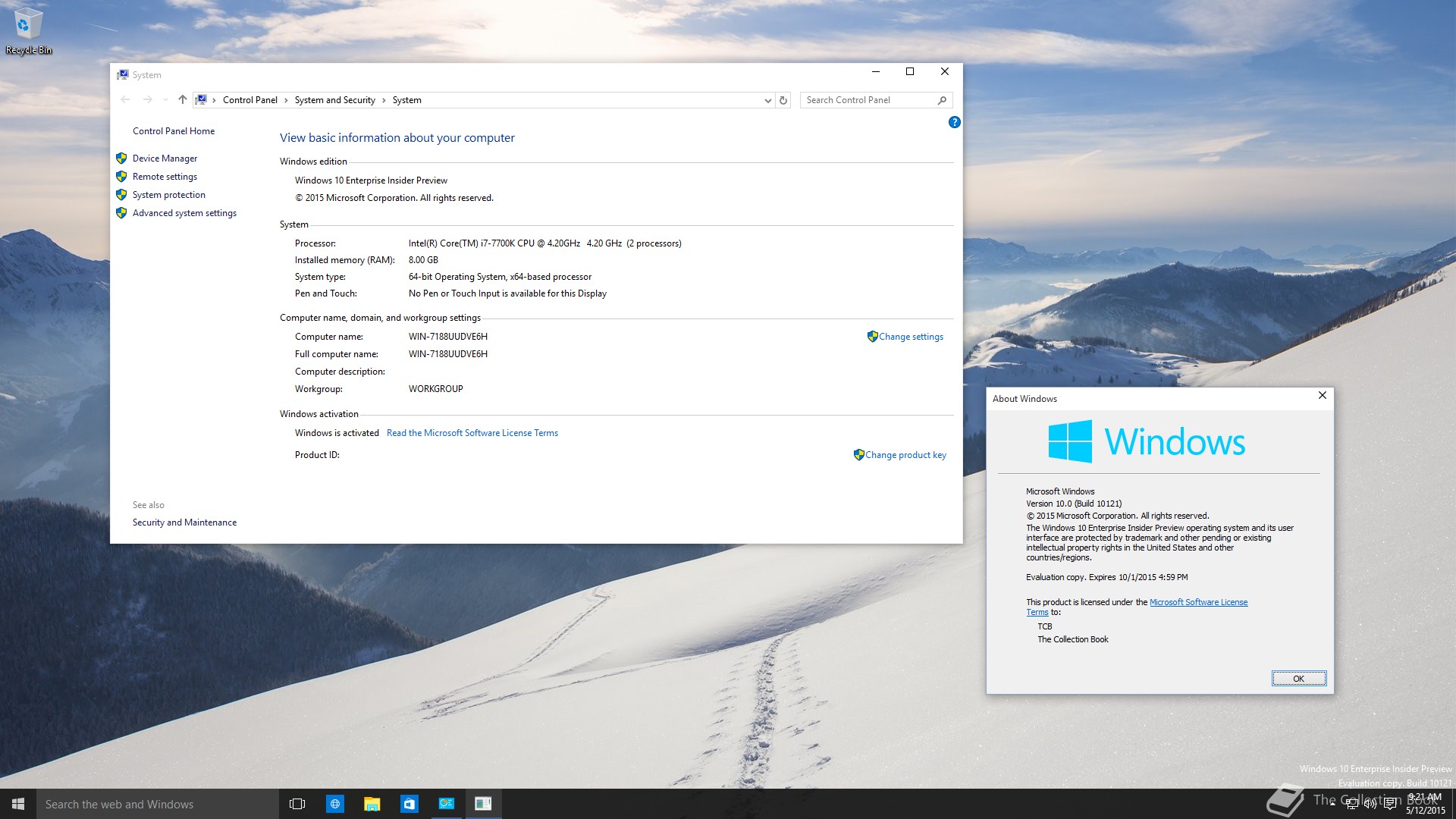
Task: Click the computer icon in address bar
Action: click(x=201, y=99)
